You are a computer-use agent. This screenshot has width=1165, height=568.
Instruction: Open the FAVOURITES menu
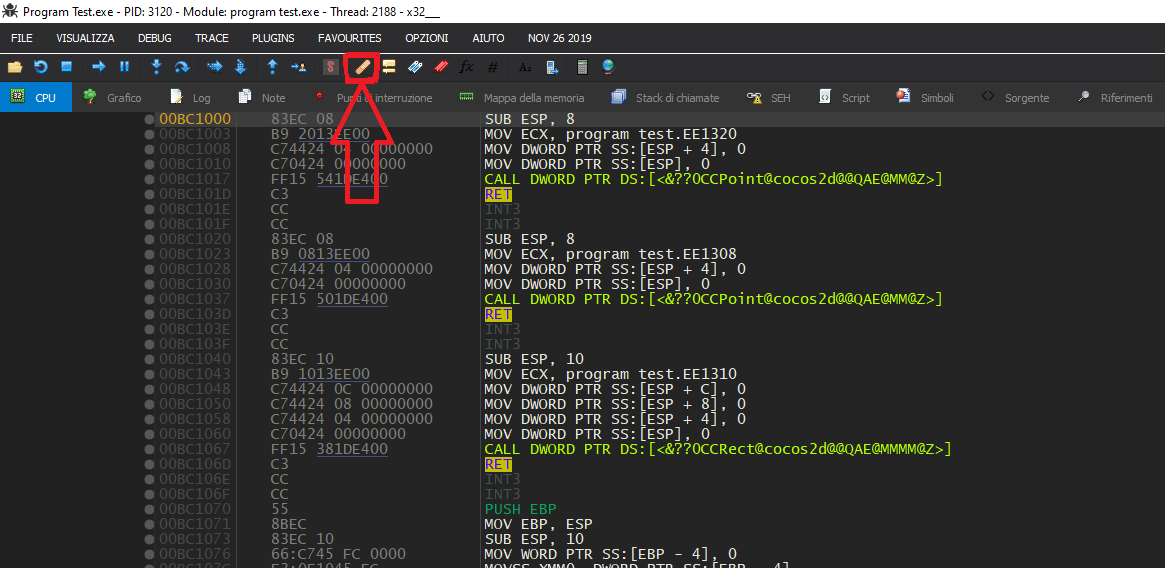(349, 38)
